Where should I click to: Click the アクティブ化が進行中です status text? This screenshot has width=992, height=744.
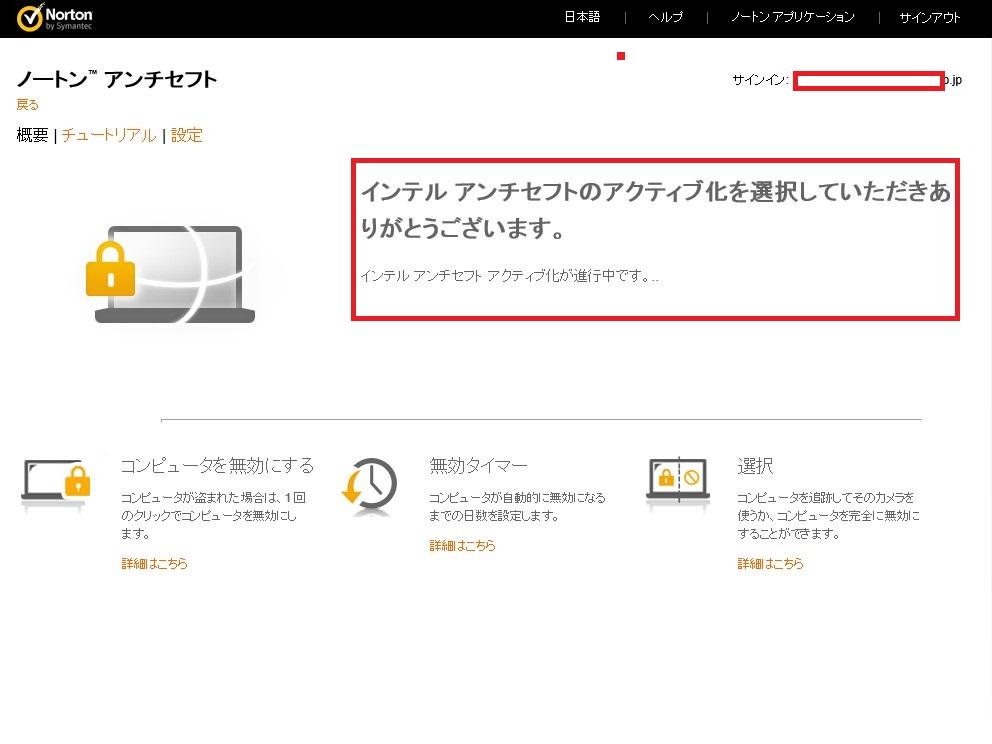click(x=509, y=276)
